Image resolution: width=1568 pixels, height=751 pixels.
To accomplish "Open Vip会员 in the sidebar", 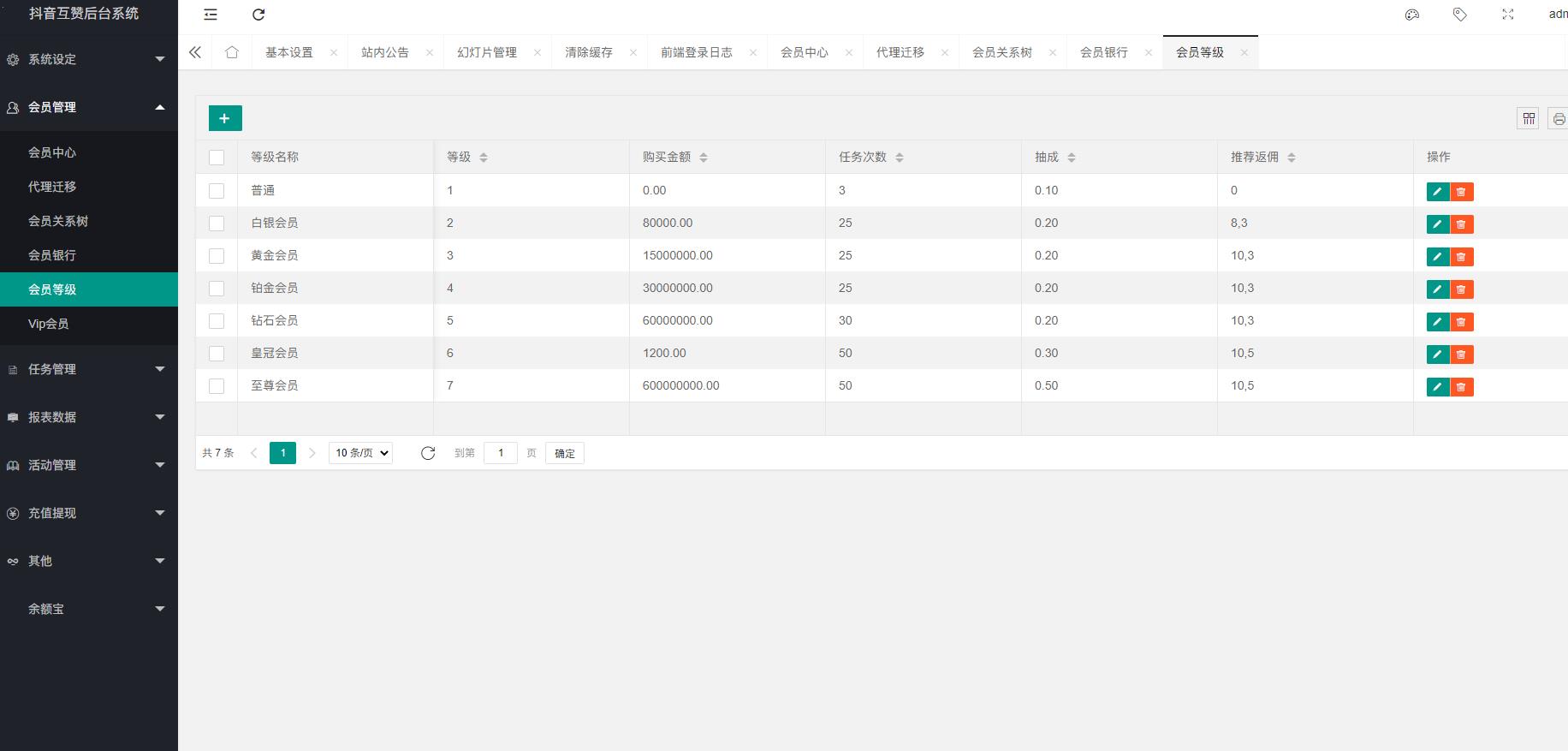I will point(49,324).
